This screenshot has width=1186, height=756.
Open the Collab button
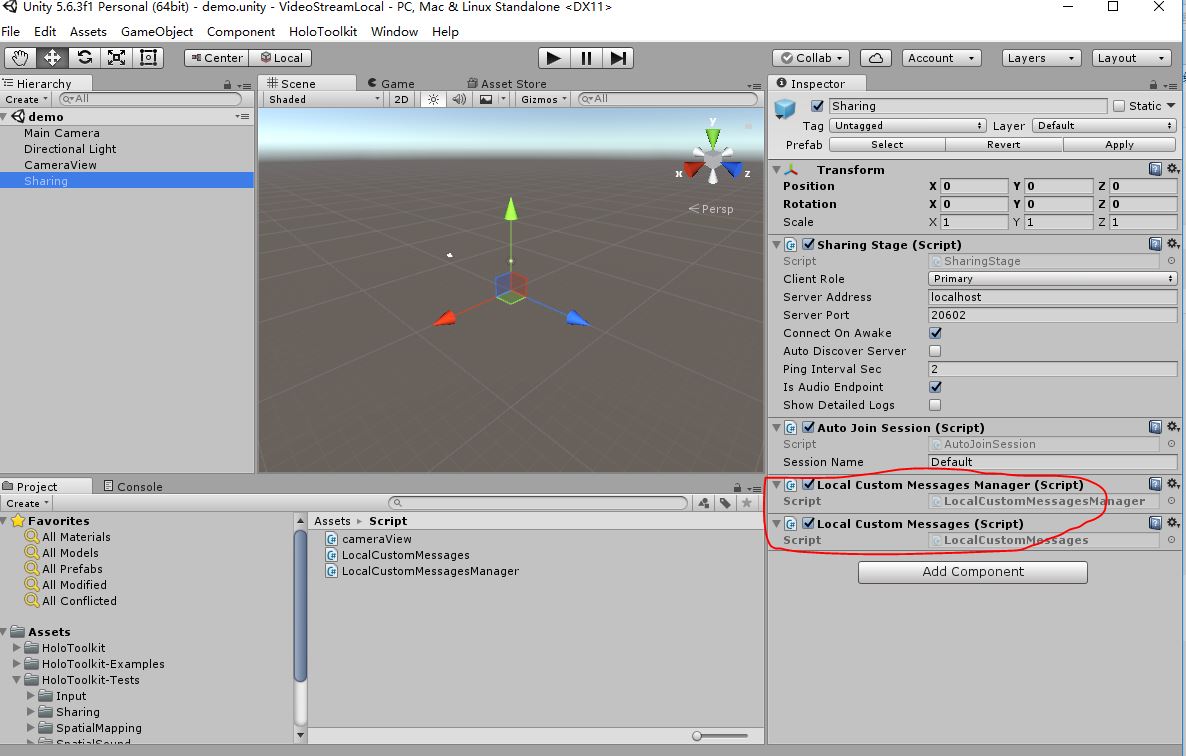point(810,58)
